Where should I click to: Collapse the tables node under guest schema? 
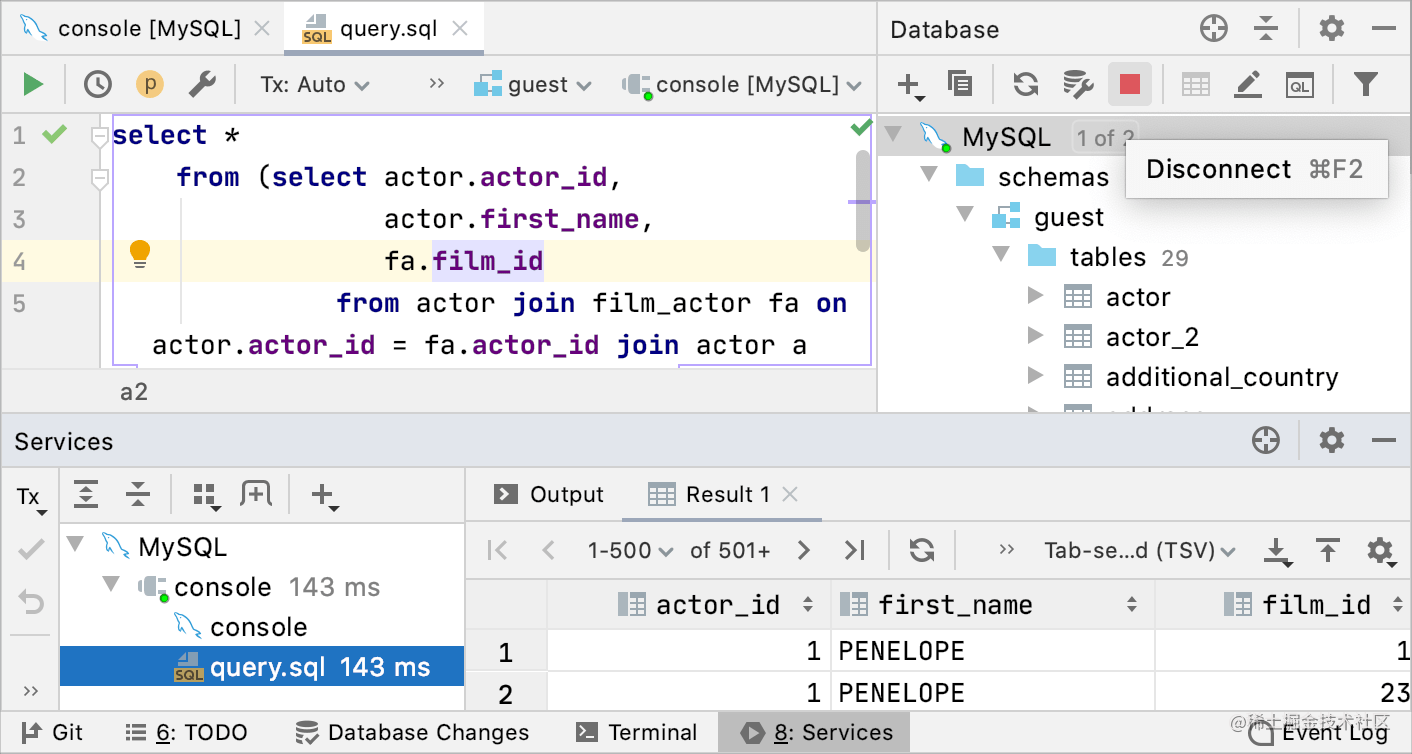(1001, 256)
